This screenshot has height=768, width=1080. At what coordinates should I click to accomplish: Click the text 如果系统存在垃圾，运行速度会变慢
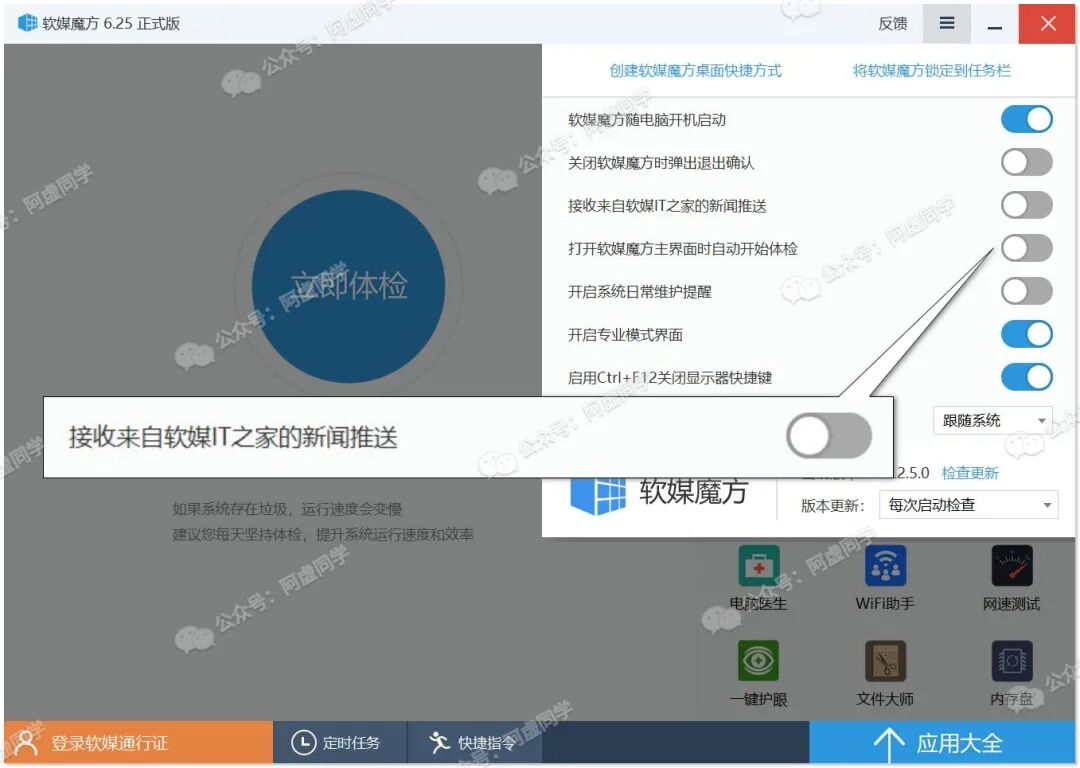click(287, 509)
